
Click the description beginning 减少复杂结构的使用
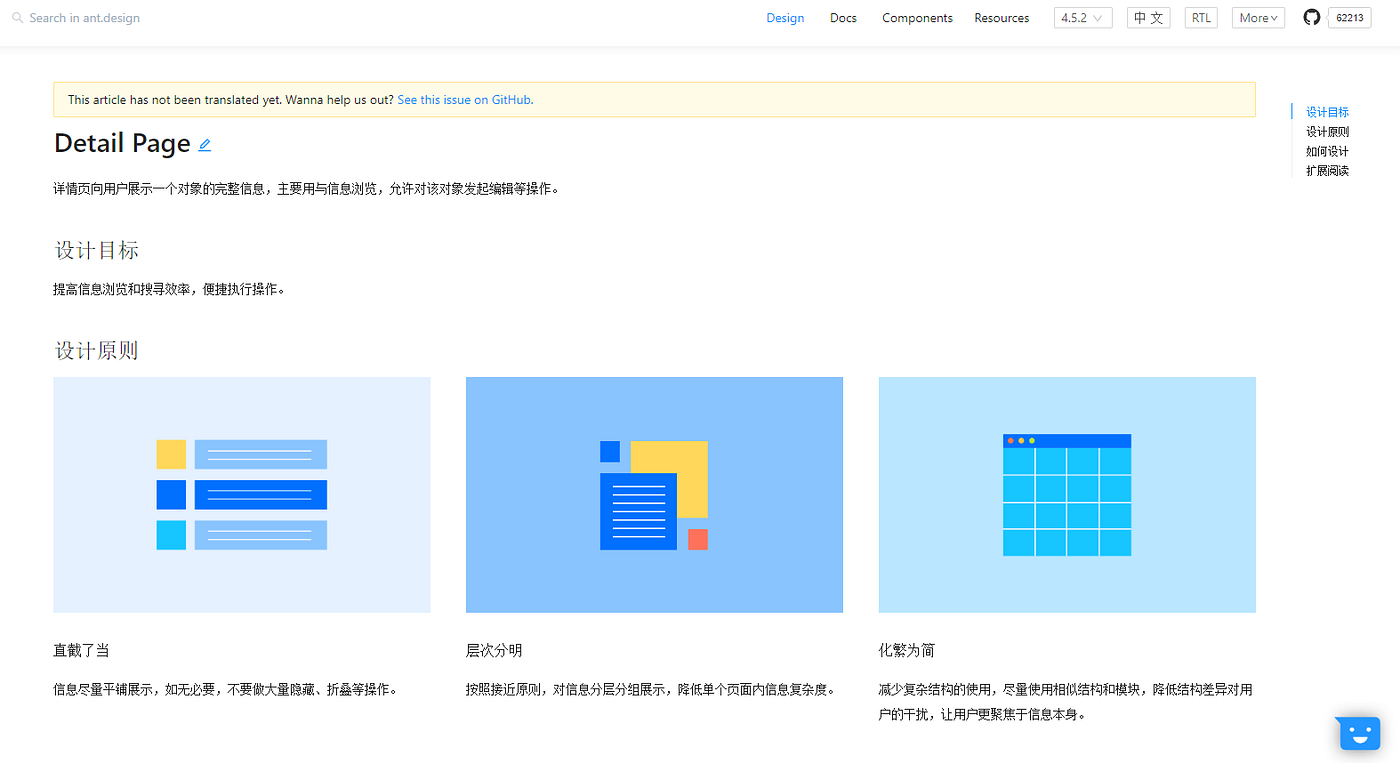click(1067, 702)
